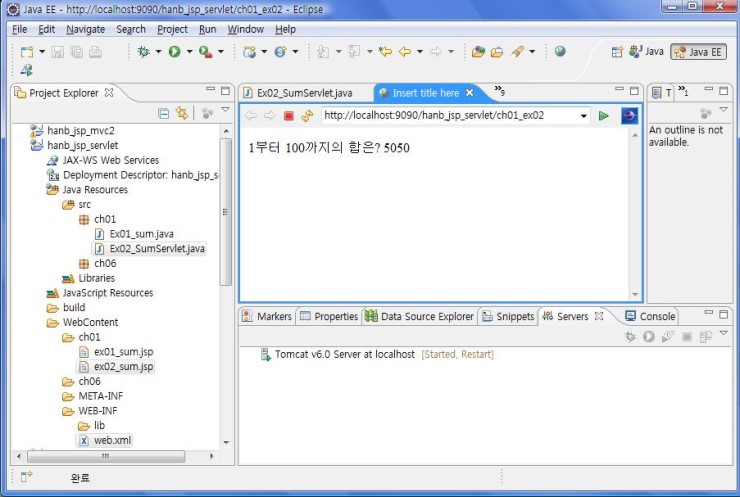The width and height of the screenshot is (740, 497).
Task: Open the web browser globe toolbar icon
Action: 560,52
